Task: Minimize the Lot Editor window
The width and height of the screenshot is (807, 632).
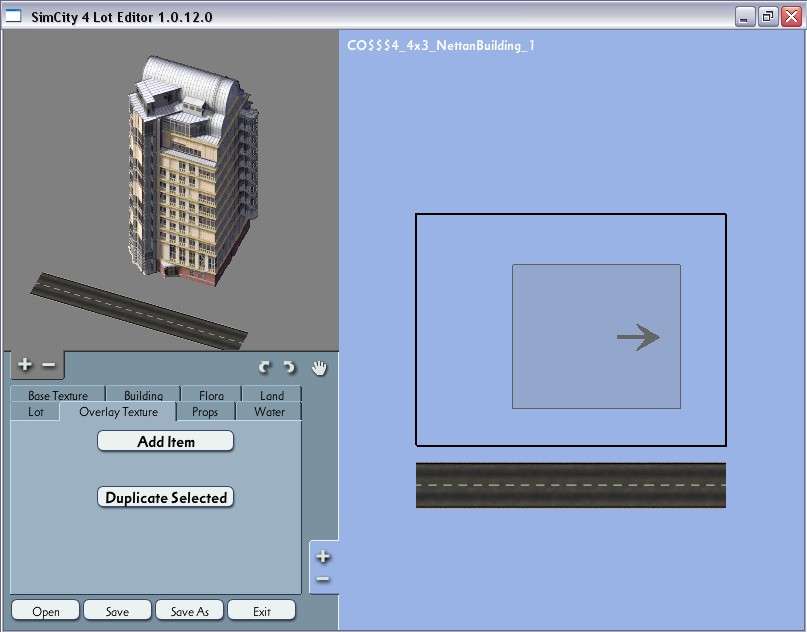Action: [744, 17]
